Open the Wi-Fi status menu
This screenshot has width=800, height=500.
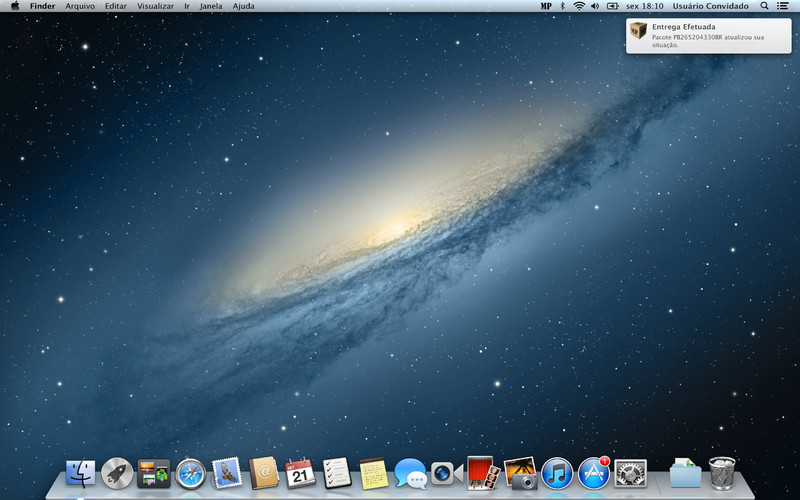(x=579, y=6)
